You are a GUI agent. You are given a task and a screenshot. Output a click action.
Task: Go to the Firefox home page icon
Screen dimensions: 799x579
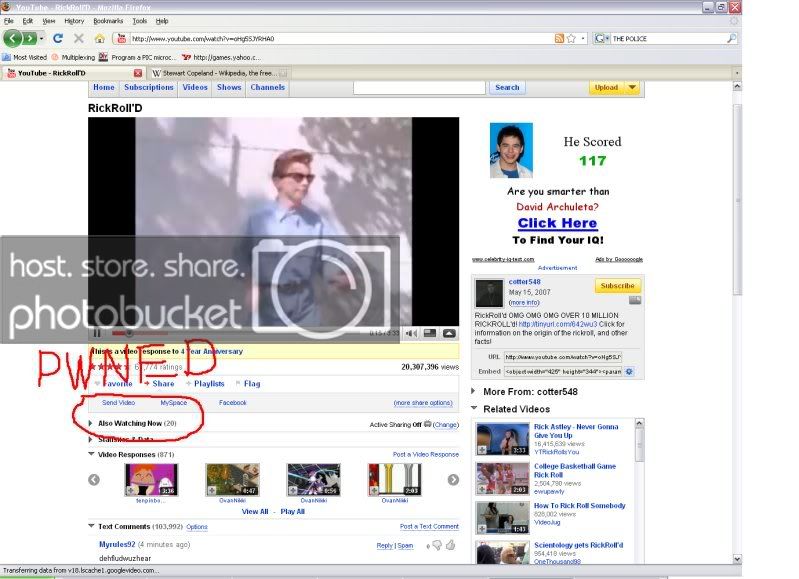(x=100, y=39)
